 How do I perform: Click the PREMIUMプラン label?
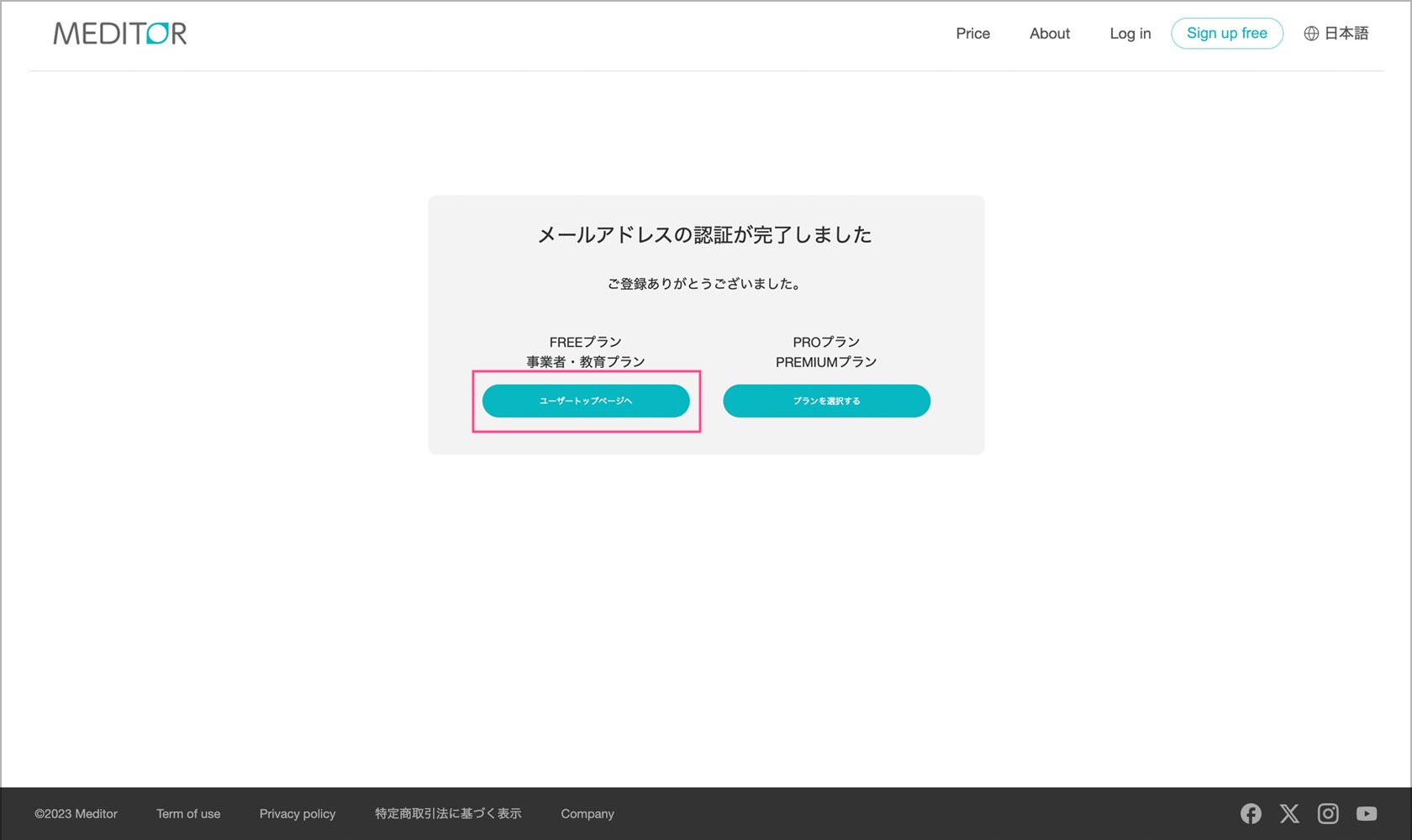826,362
